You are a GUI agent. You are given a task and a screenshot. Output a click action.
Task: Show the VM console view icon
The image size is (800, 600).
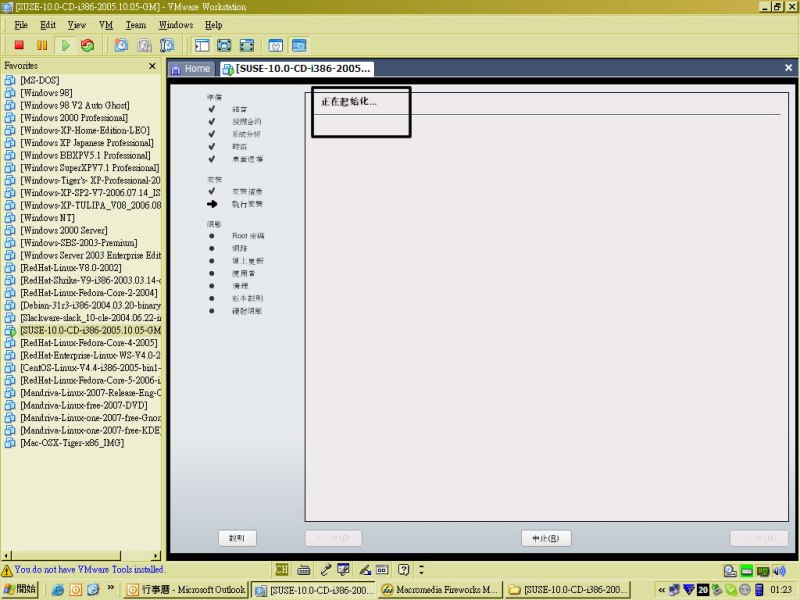299,45
